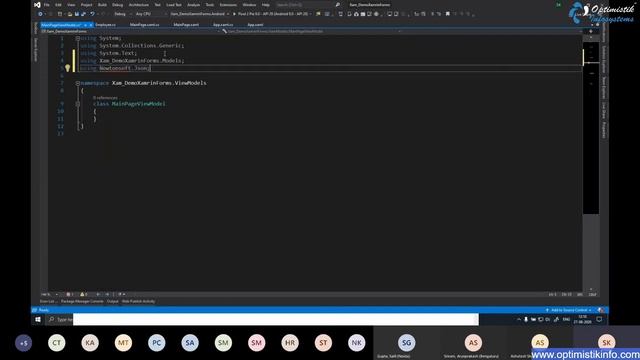Viewport: 640px width, 360px height.
Task: Click the MainPageViewModel class name
Action: click(x=138, y=104)
